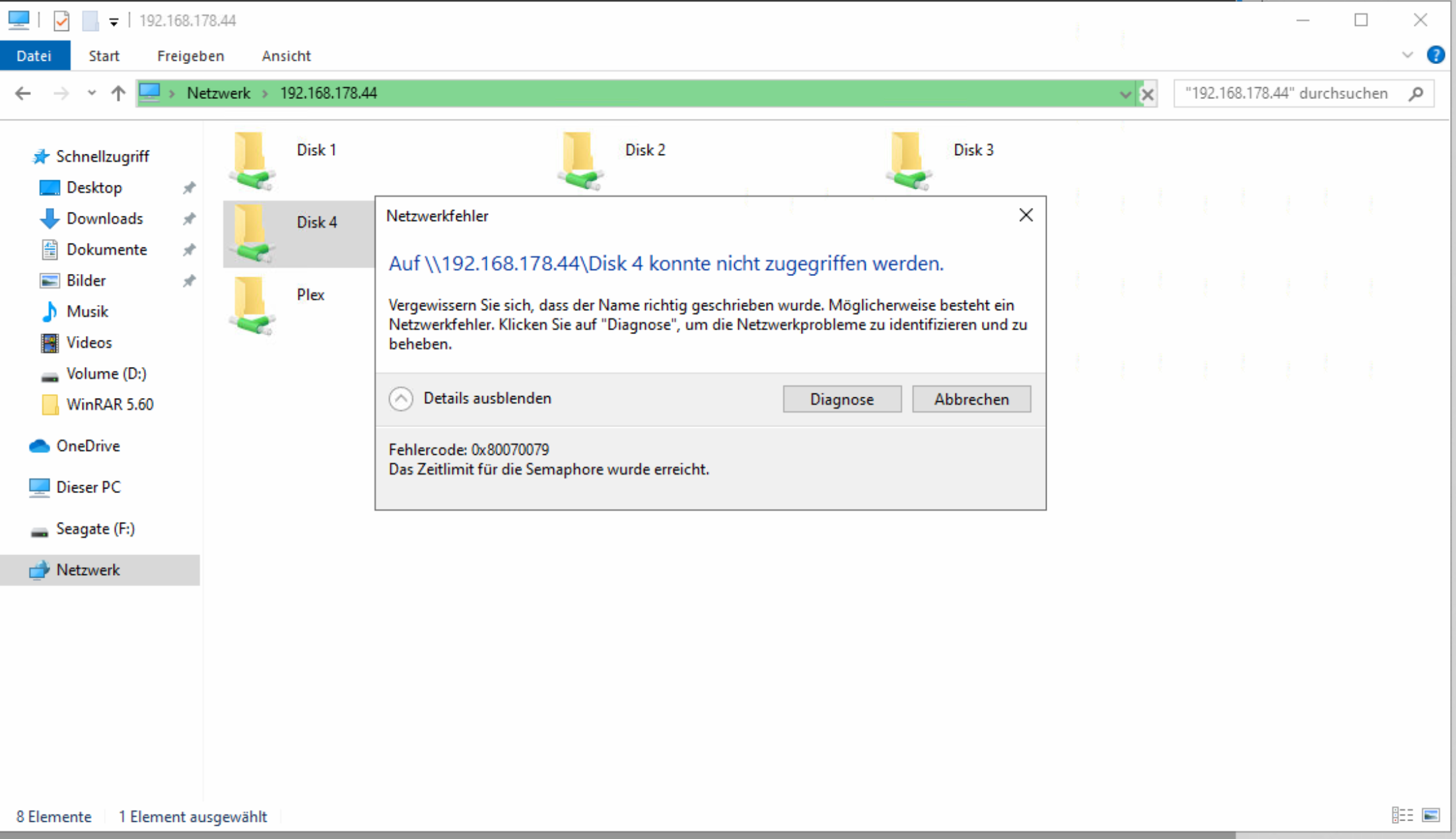This screenshot has height=839, width=1456.
Task: Click 192.168.178.44 in the address breadcrumb
Action: pyautogui.click(x=328, y=94)
